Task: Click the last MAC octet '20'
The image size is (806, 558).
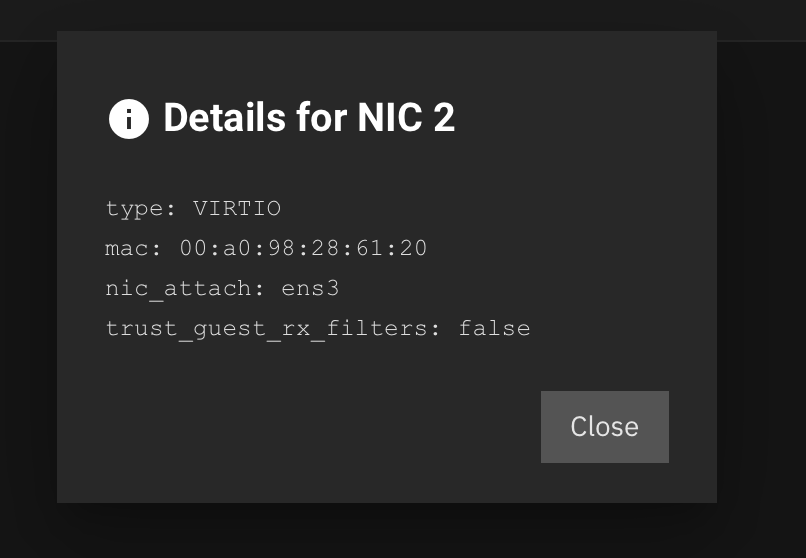Action: tap(414, 249)
